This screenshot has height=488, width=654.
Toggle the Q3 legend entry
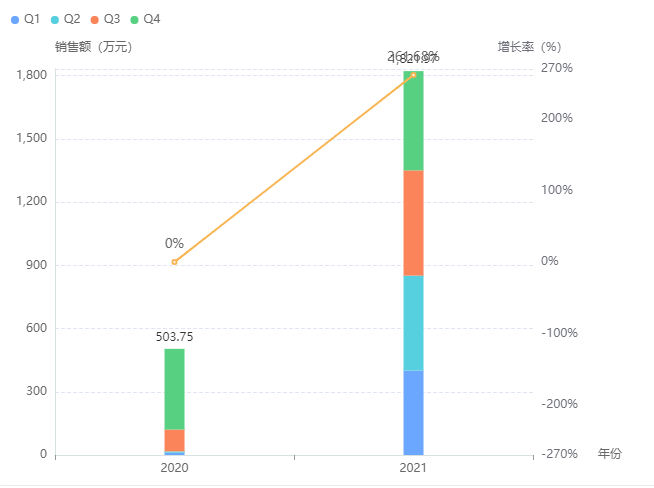tap(105, 19)
